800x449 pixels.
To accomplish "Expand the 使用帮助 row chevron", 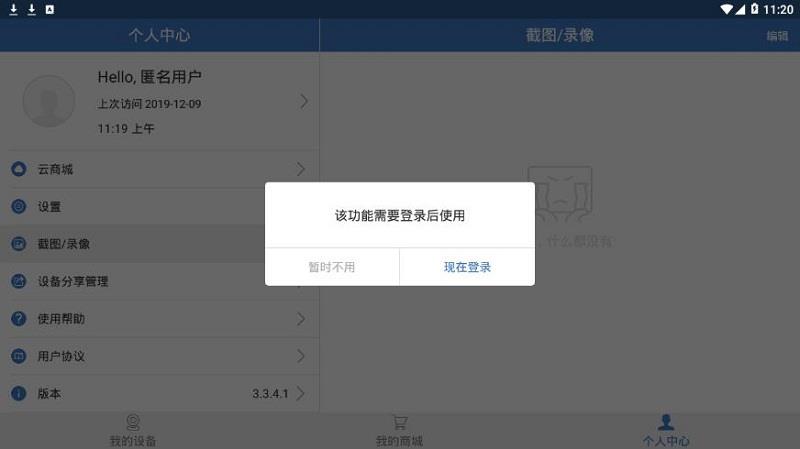I will 301,319.
